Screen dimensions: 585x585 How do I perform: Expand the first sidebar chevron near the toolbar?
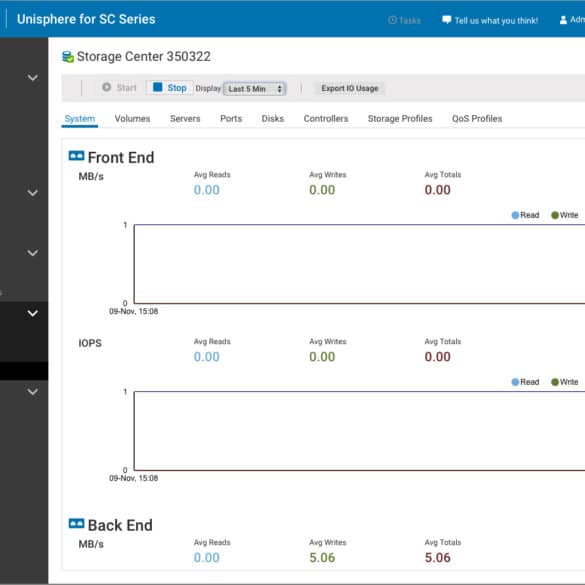coord(33,78)
